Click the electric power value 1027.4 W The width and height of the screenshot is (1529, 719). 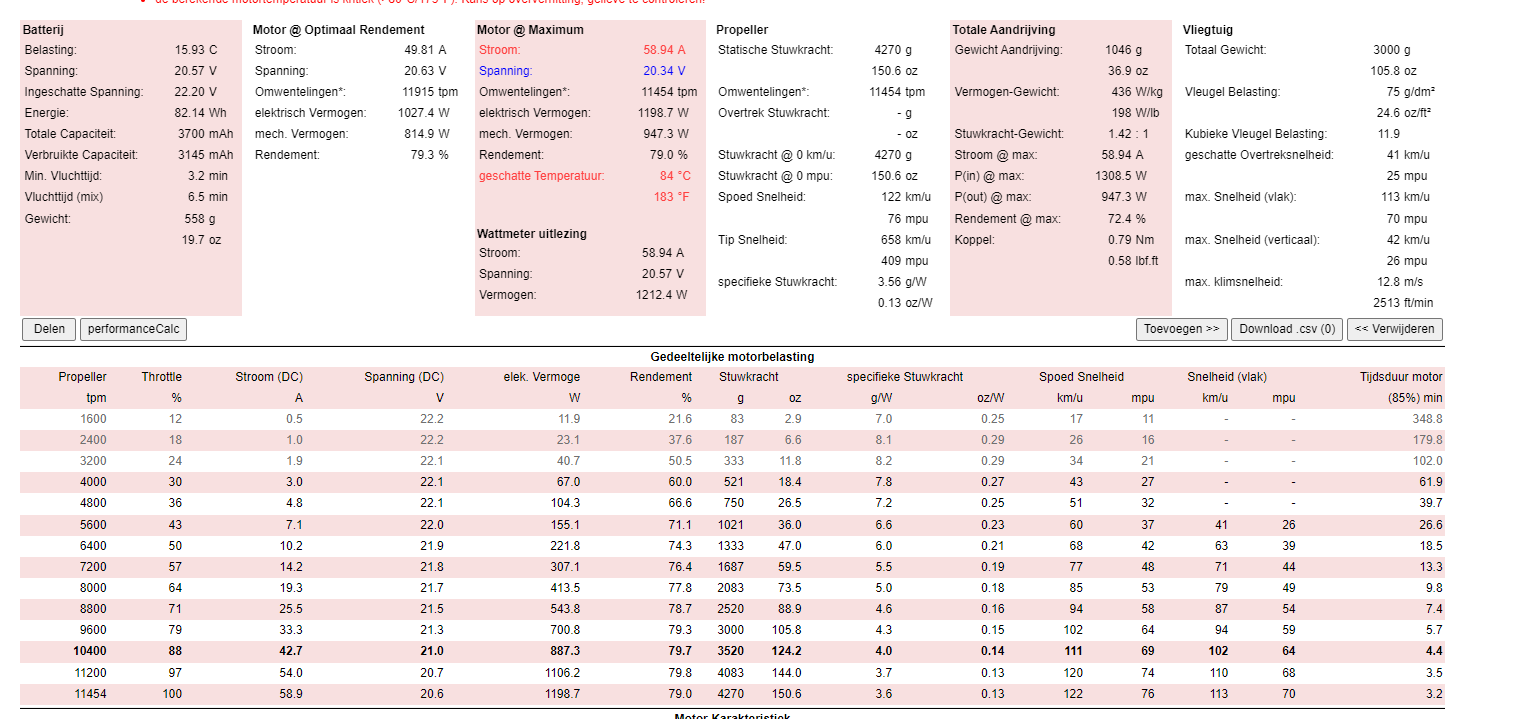point(424,113)
